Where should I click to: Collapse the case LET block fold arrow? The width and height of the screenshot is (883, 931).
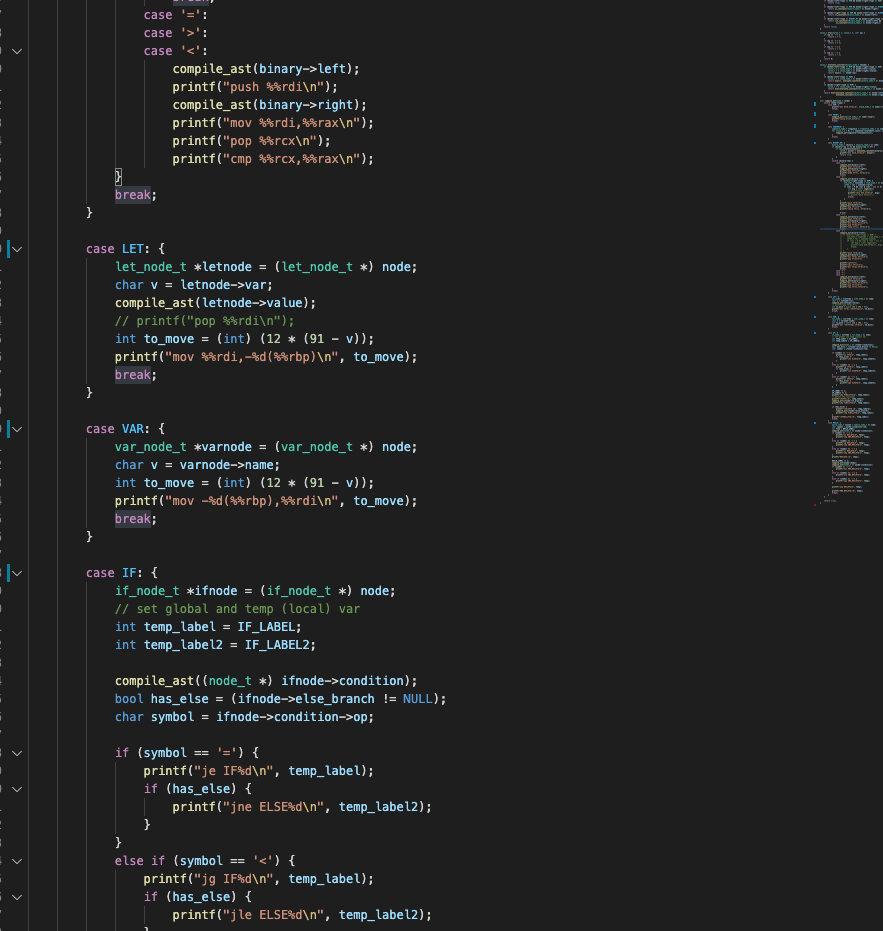click(17, 249)
